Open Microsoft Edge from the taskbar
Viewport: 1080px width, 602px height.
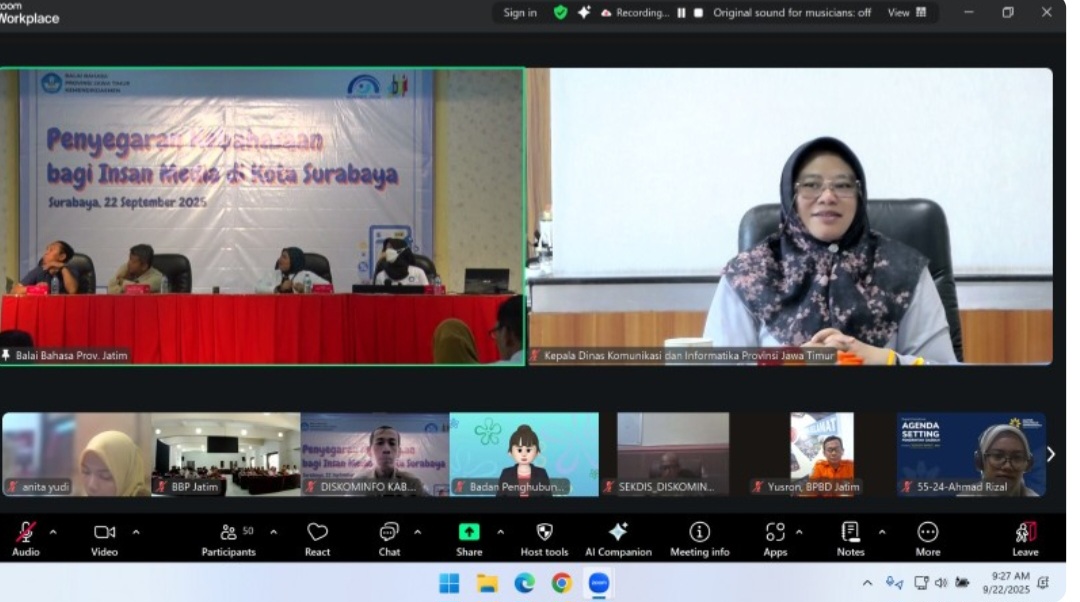coord(524,583)
